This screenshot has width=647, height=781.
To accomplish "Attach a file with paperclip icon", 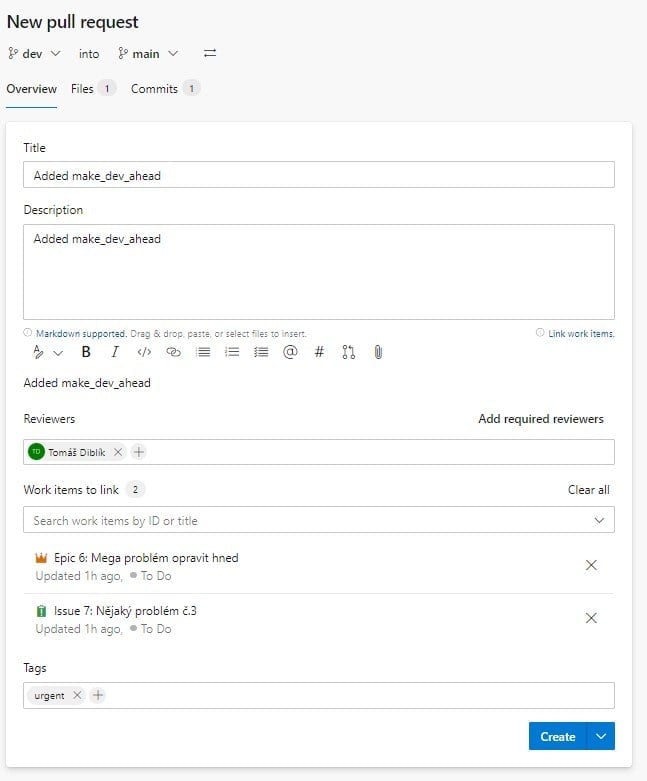I will tap(378, 352).
